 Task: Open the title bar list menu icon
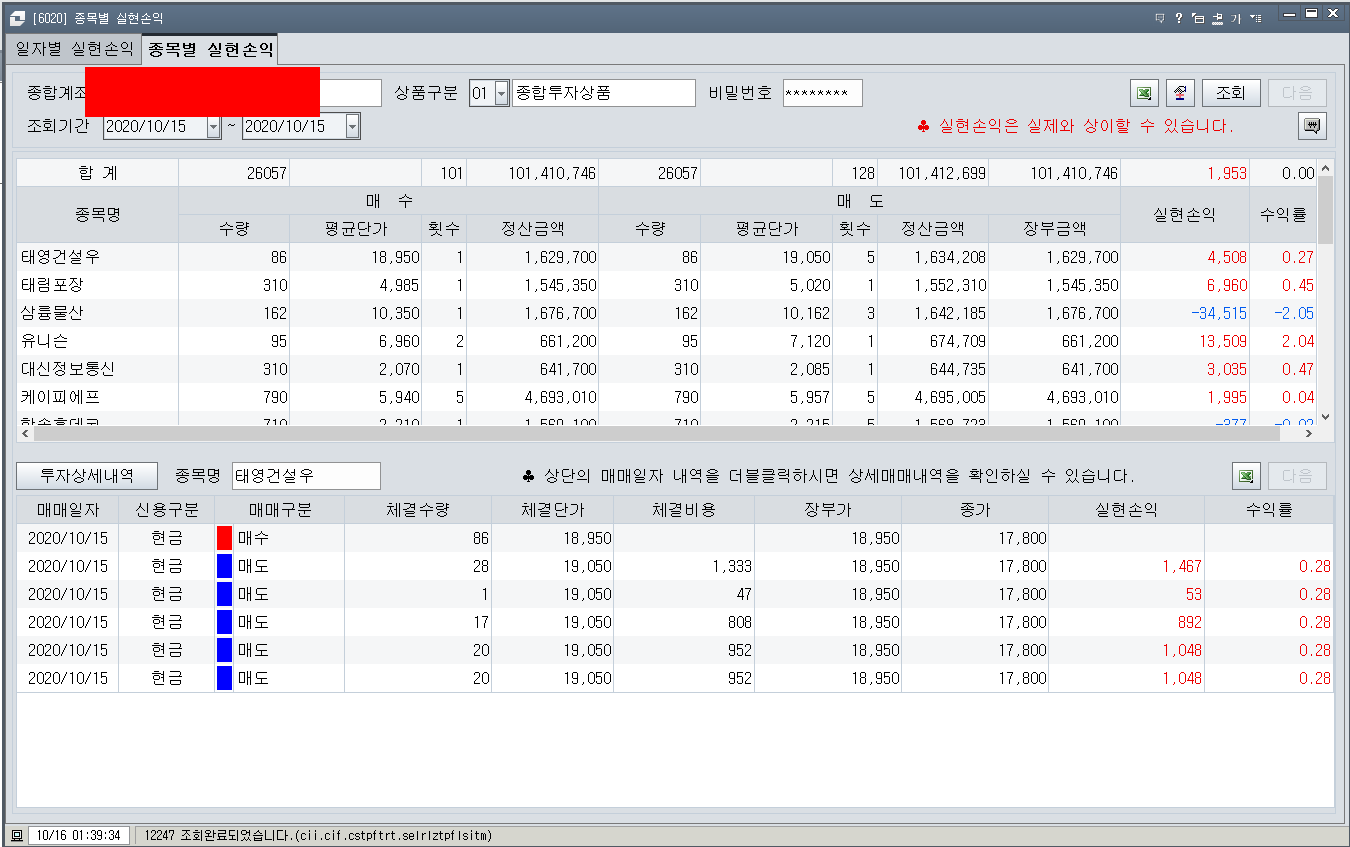click(x=1256, y=18)
